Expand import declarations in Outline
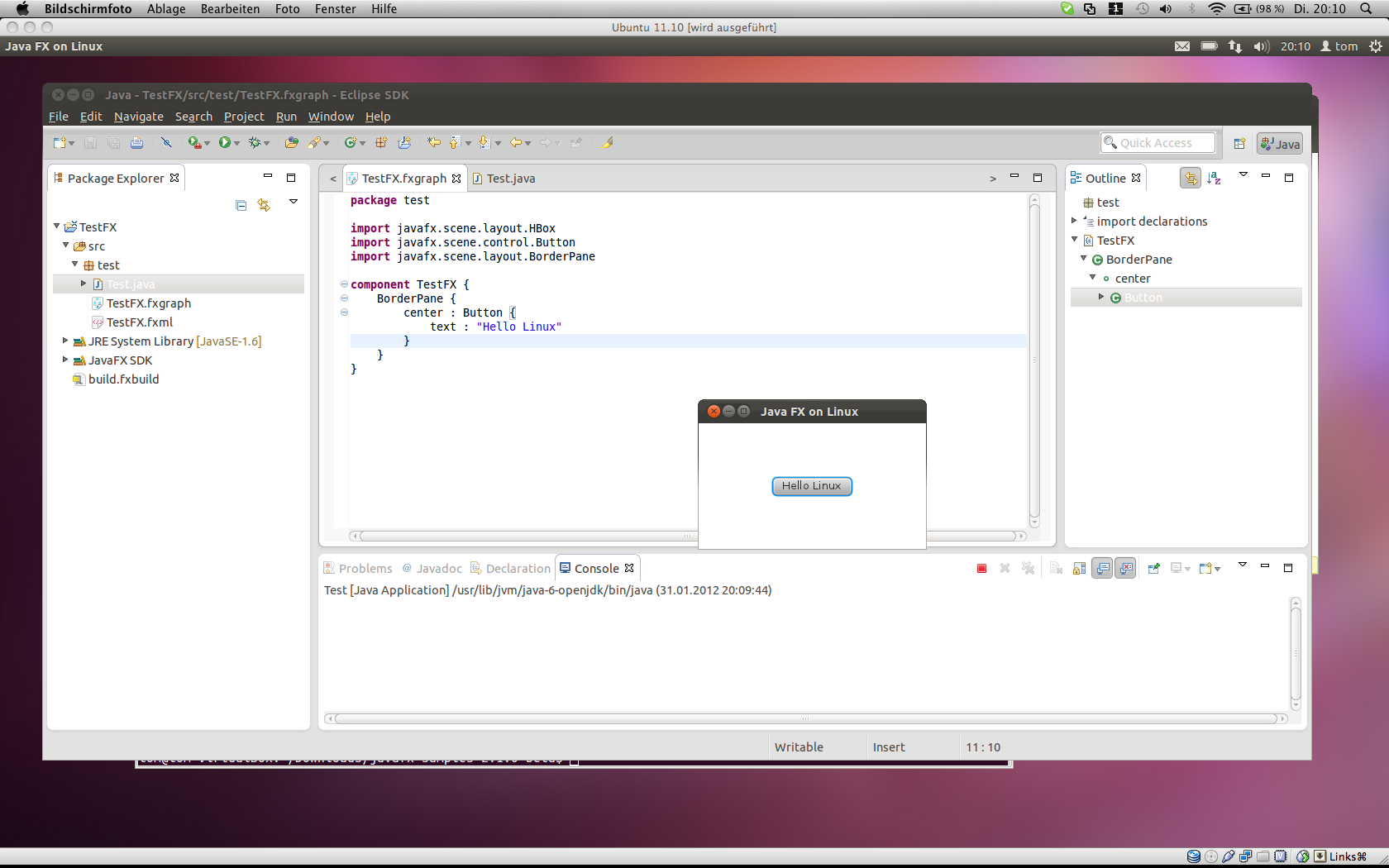 (1074, 221)
